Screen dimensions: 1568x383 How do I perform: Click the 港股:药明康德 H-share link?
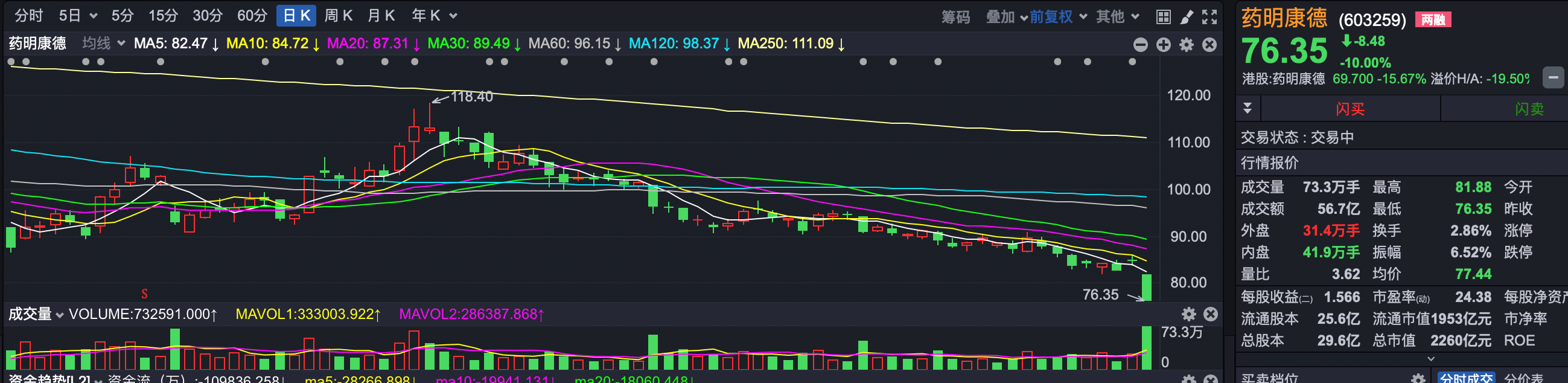1283,79
